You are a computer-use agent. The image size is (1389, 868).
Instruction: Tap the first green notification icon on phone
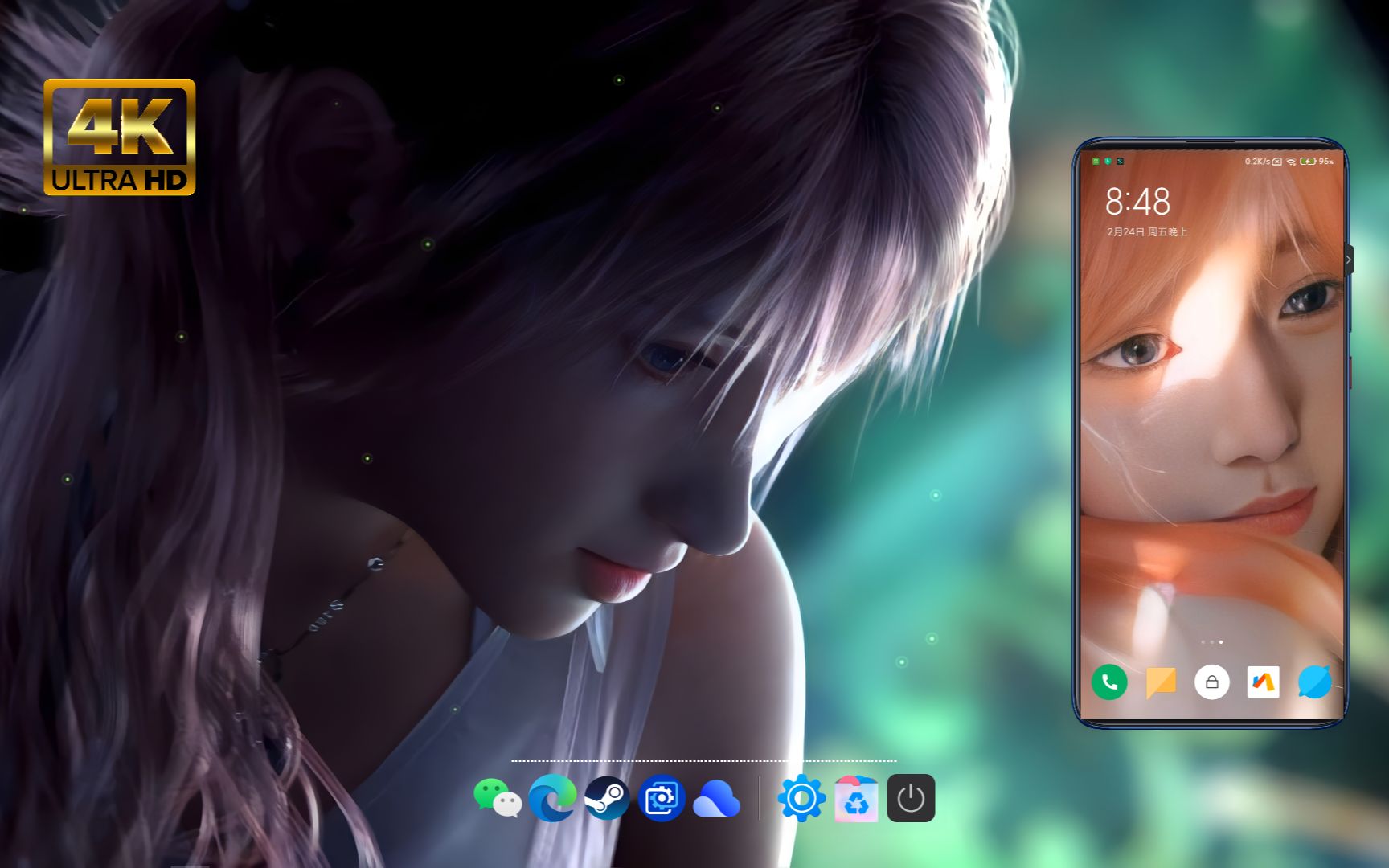pyautogui.click(x=1096, y=162)
